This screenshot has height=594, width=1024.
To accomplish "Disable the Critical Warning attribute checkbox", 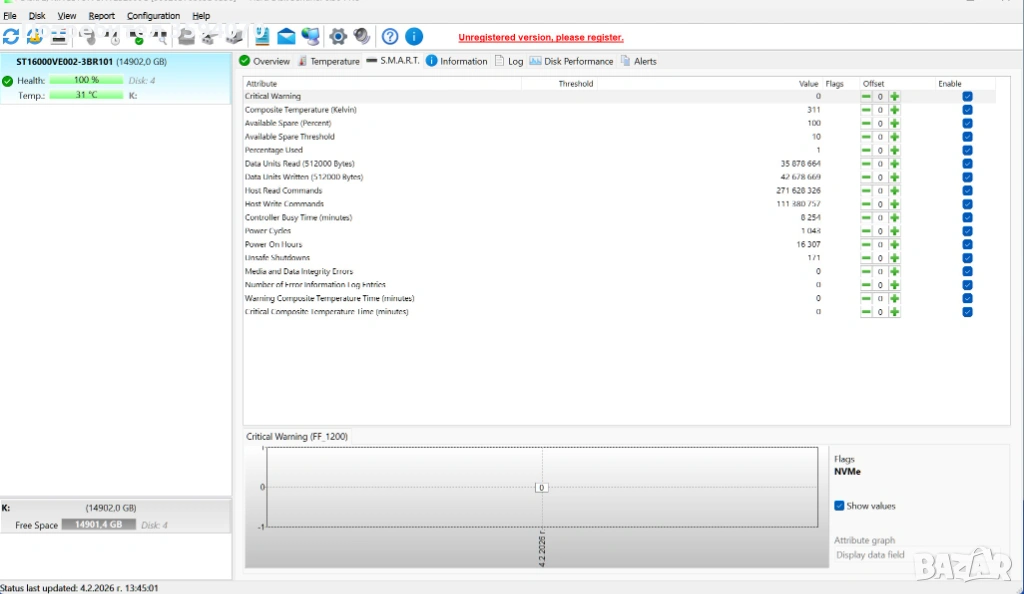I will (x=967, y=96).
